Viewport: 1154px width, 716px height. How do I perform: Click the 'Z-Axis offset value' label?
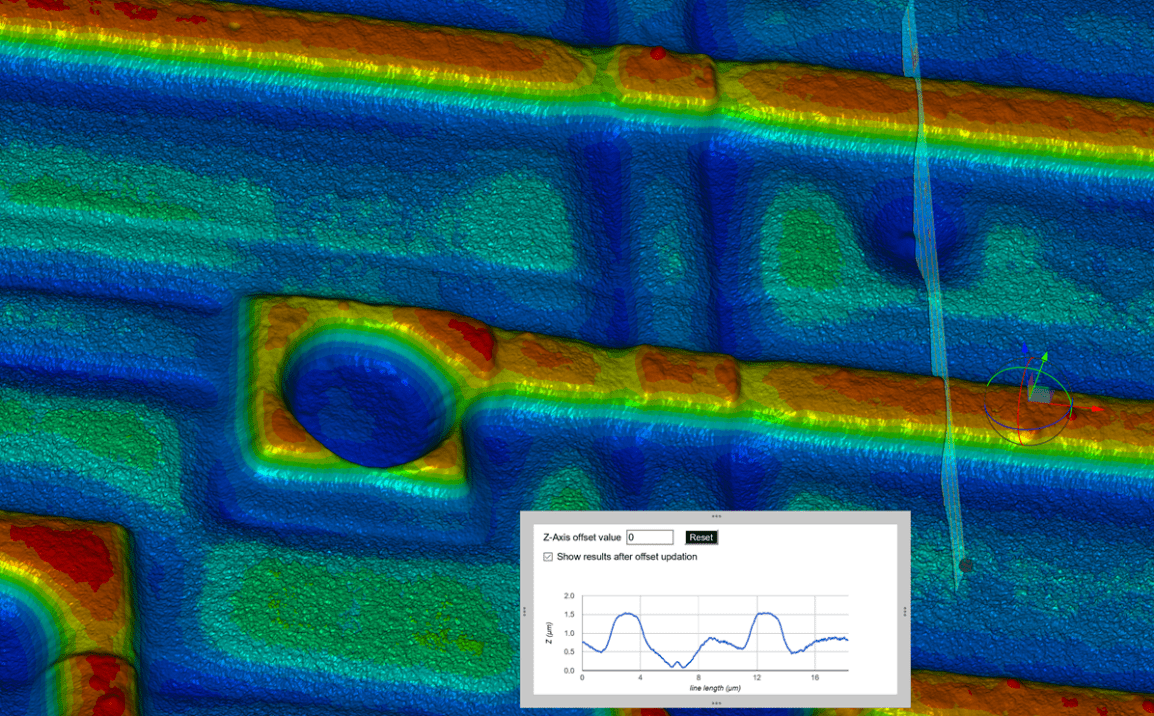click(582, 538)
